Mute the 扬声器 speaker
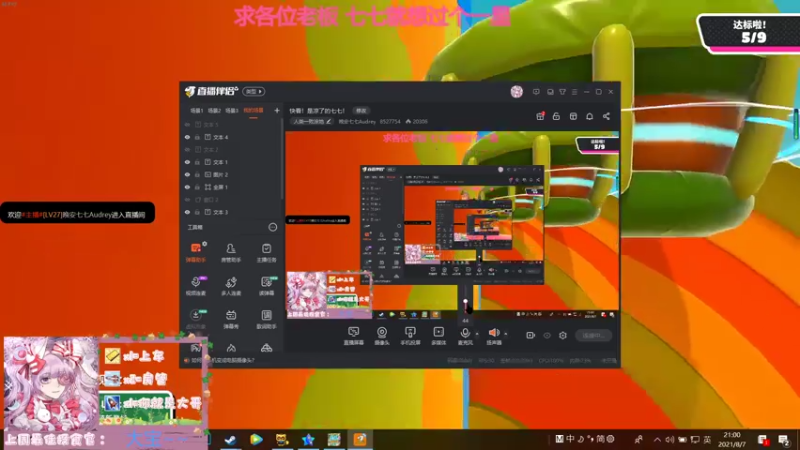Image resolution: width=800 pixels, height=450 pixels. tap(493, 336)
